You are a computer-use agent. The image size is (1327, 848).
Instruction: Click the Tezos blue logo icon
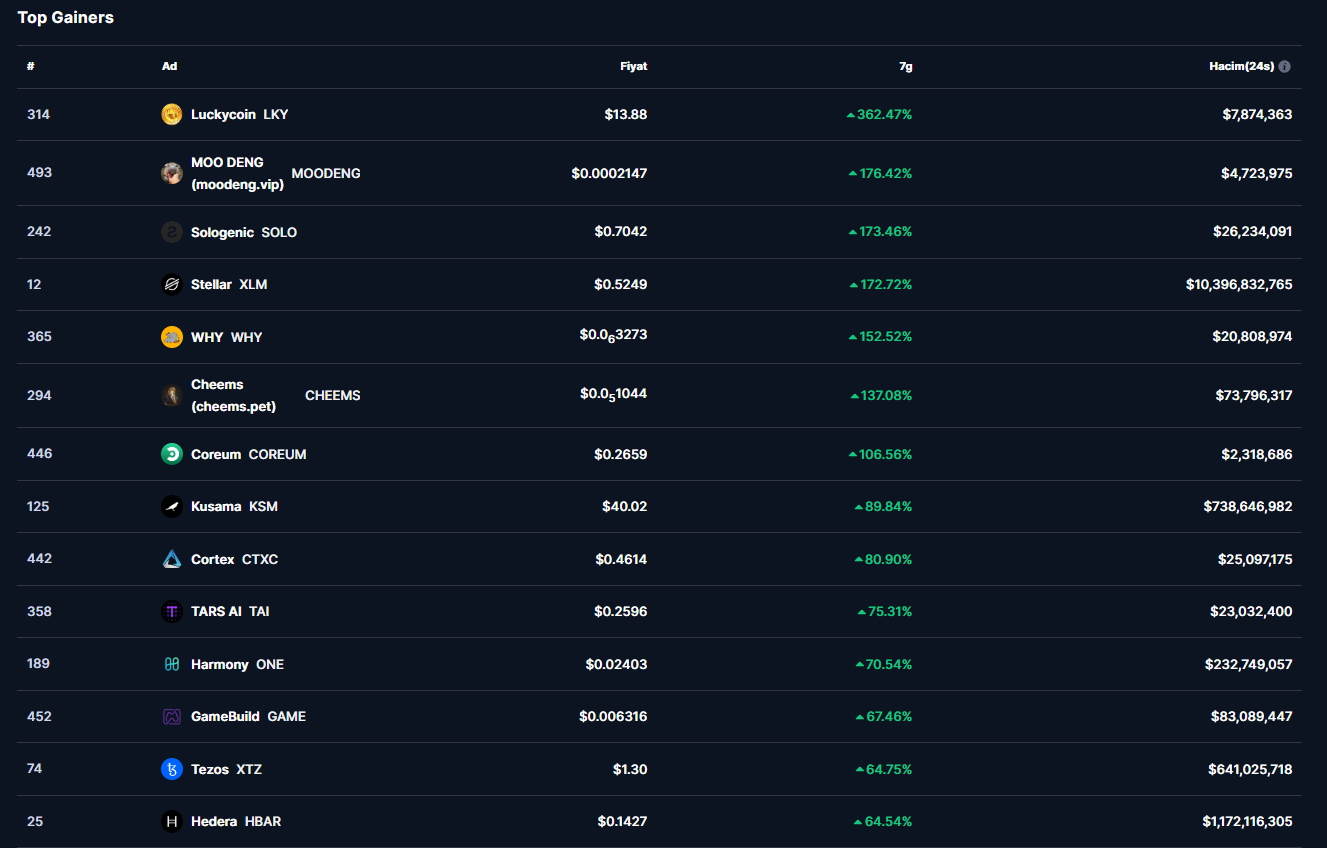click(172, 769)
